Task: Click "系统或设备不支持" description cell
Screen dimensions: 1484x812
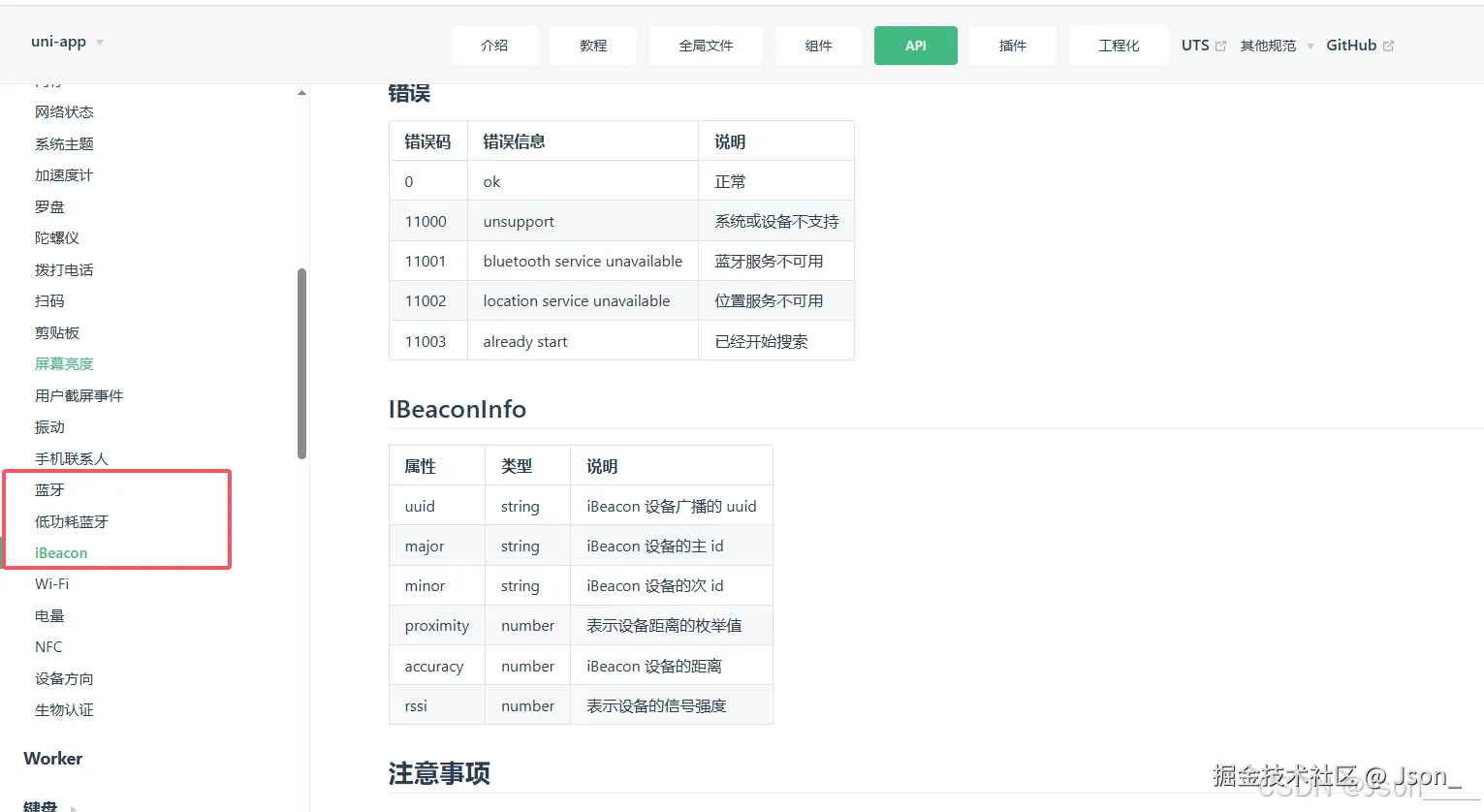Action: (x=776, y=221)
